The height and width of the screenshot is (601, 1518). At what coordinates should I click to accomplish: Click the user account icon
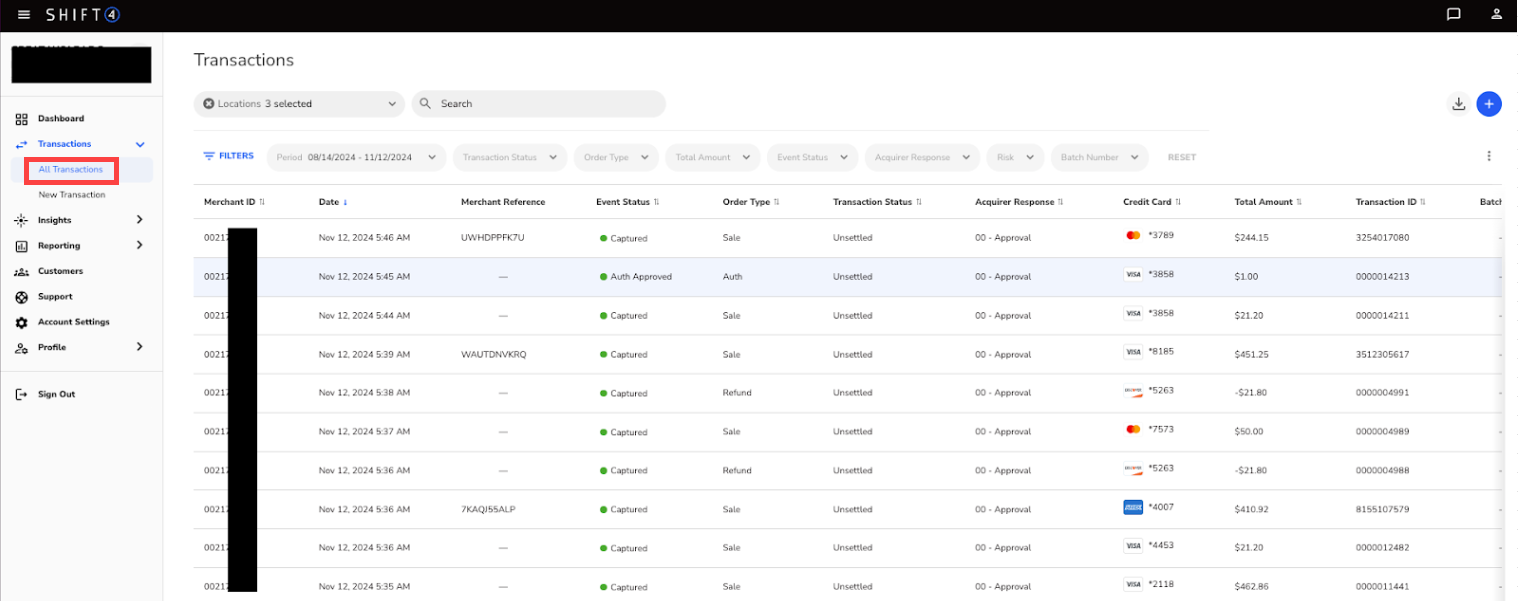point(1496,14)
